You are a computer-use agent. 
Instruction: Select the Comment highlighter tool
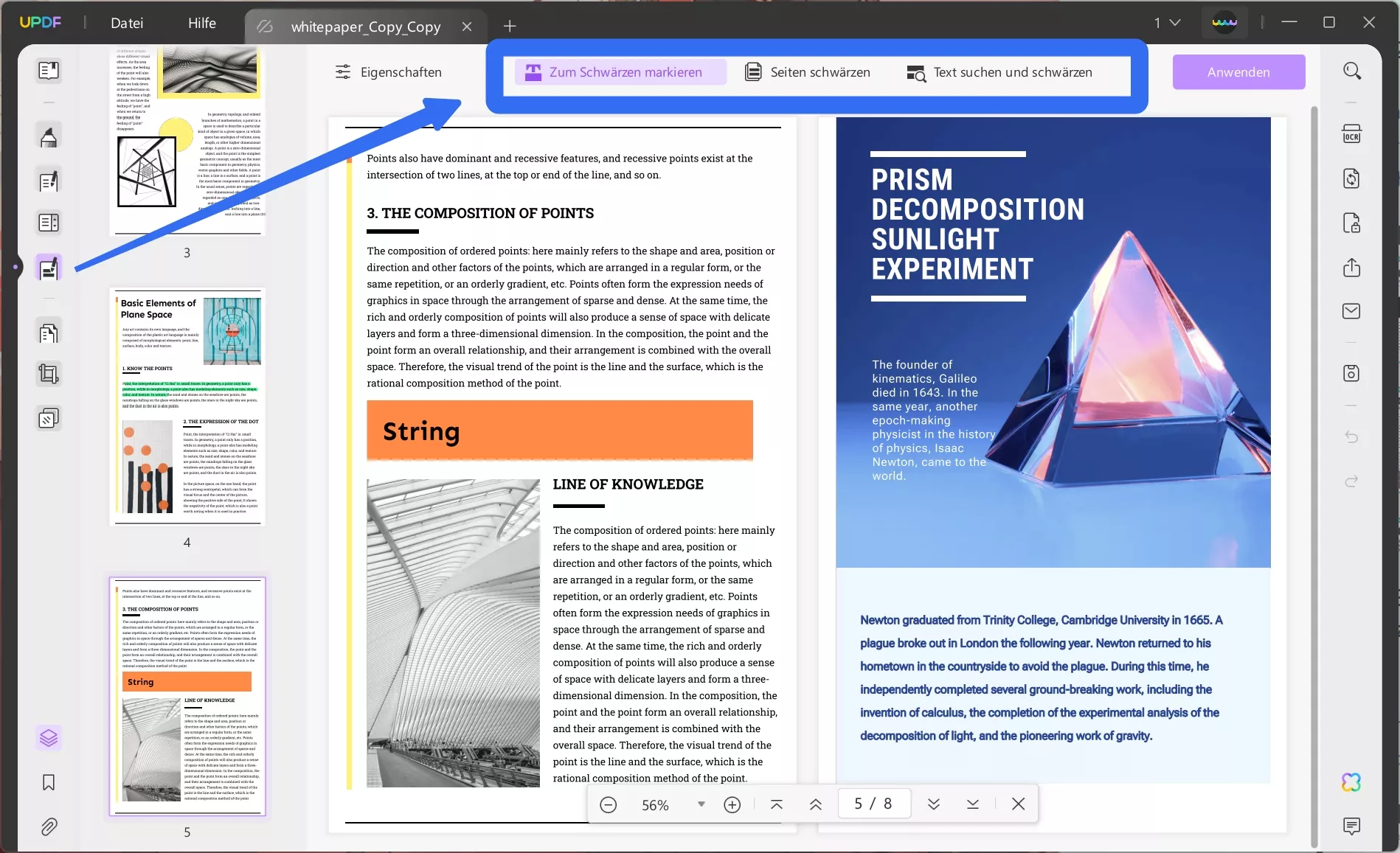click(49, 137)
